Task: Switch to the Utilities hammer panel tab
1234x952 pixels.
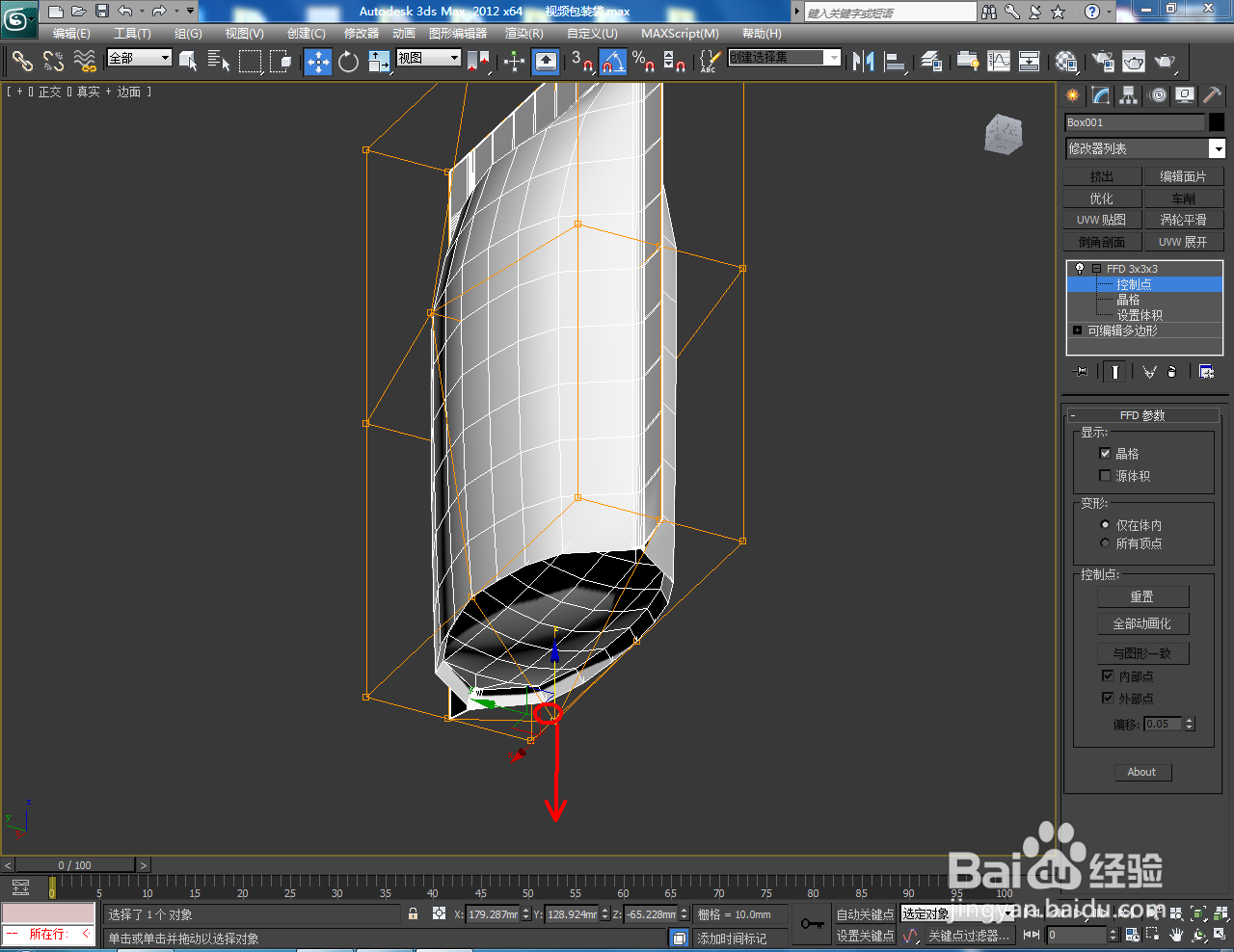Action: (1213, 95)
